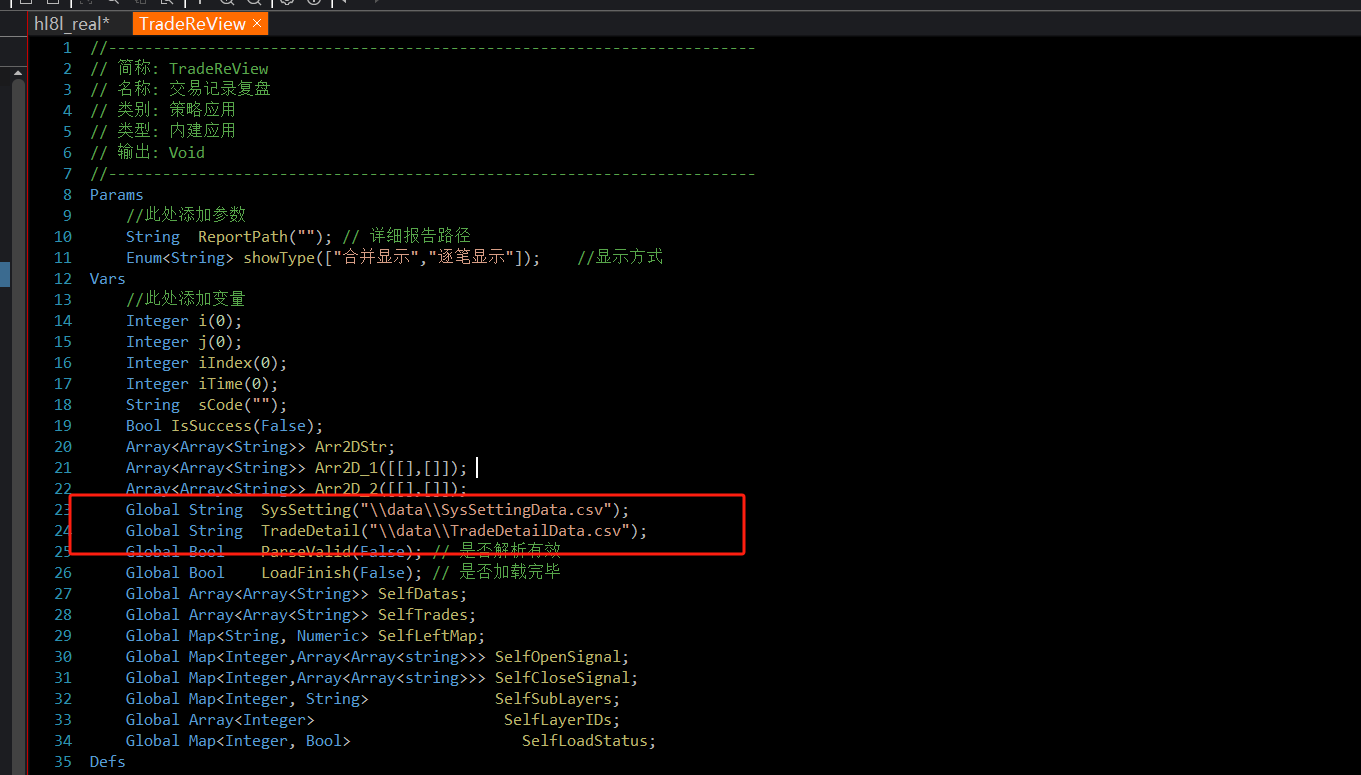Click the comment '//显示方式'
The width and height of the screenshot is (1361, 775).
(620, 258)
